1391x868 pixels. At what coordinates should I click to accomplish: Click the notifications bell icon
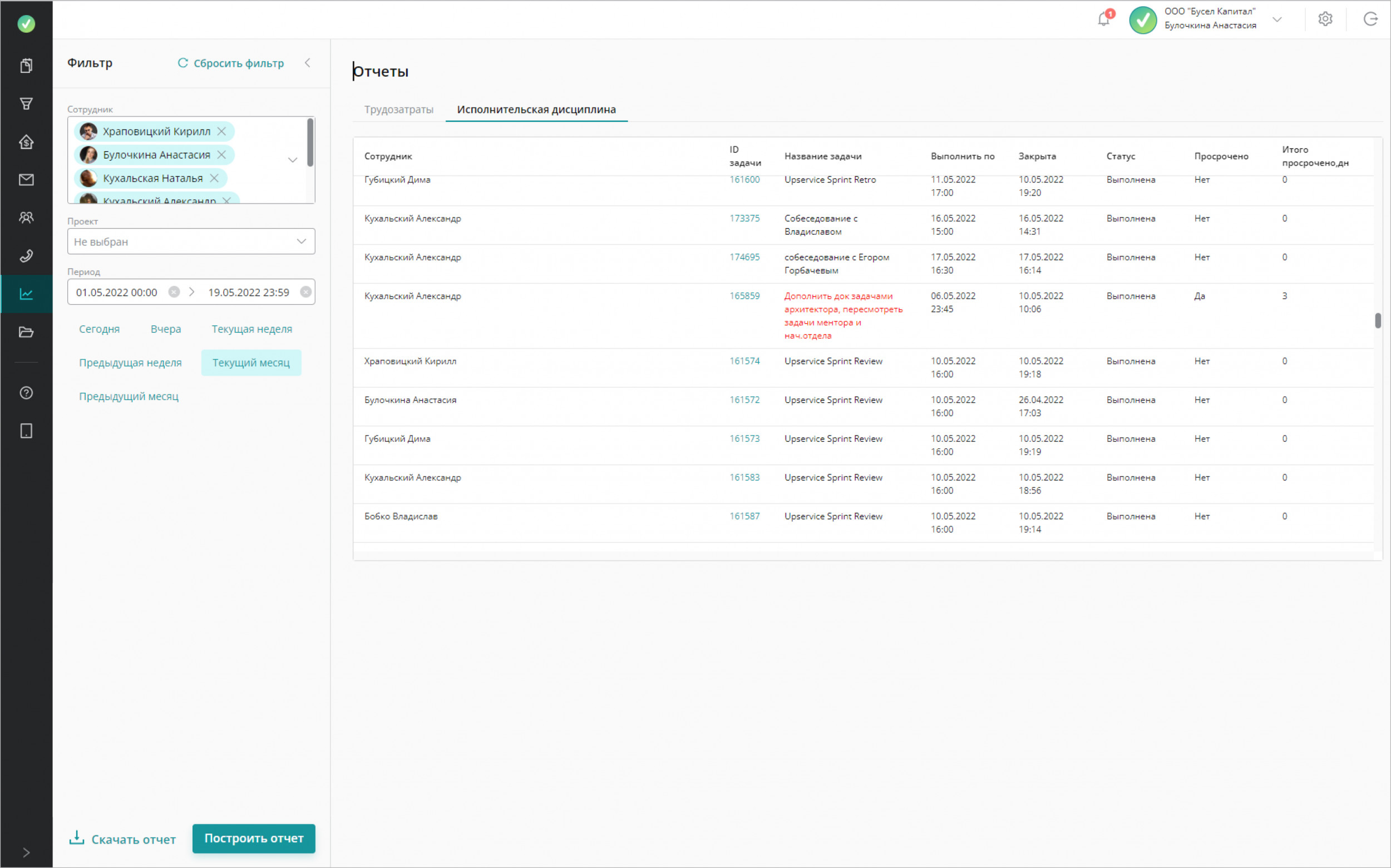(x=1103, y=19)
